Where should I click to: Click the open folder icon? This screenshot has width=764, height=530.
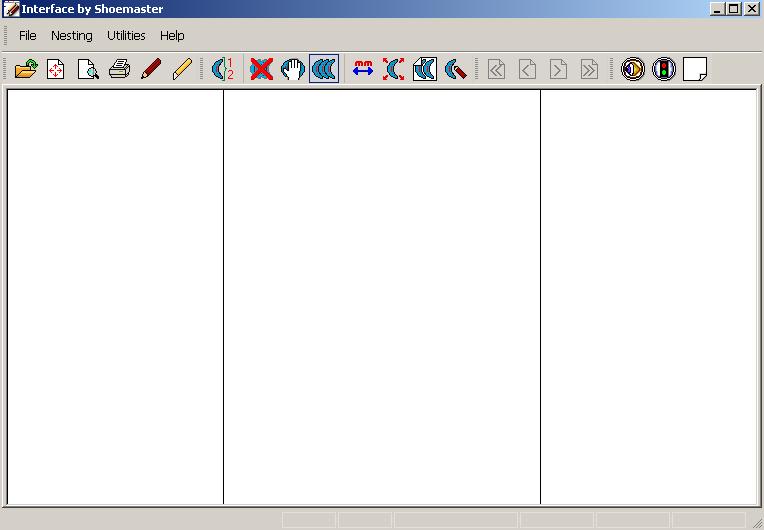[26, 69]
